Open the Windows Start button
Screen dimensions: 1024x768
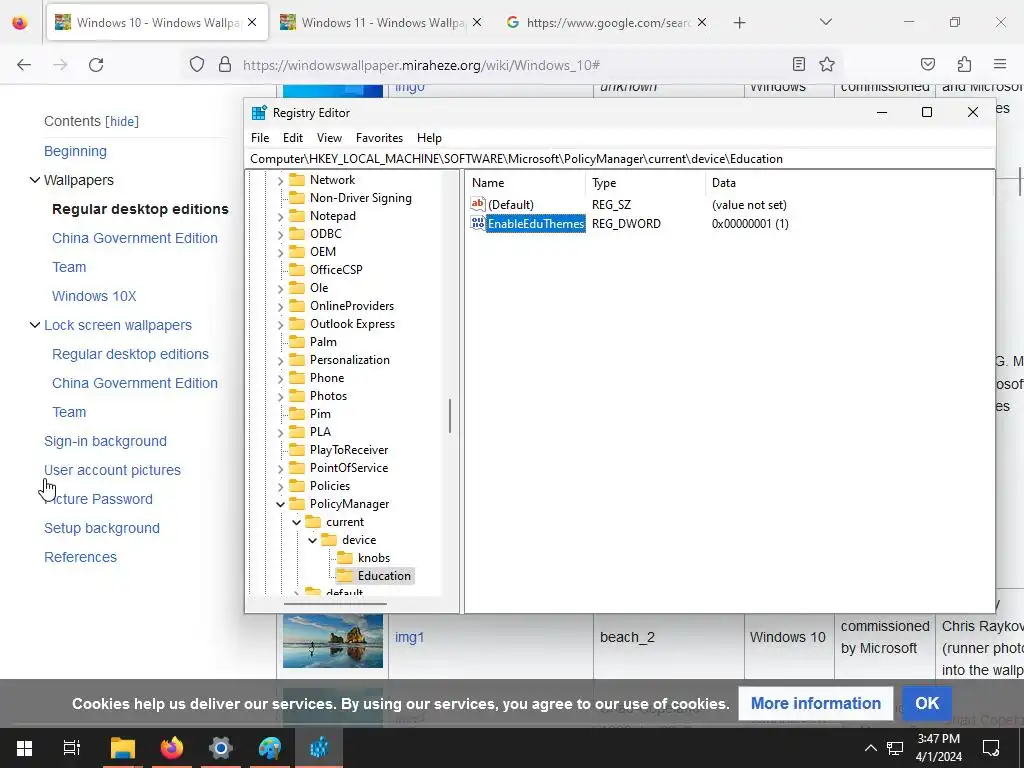pyautogui.click(x=24, y=748)
